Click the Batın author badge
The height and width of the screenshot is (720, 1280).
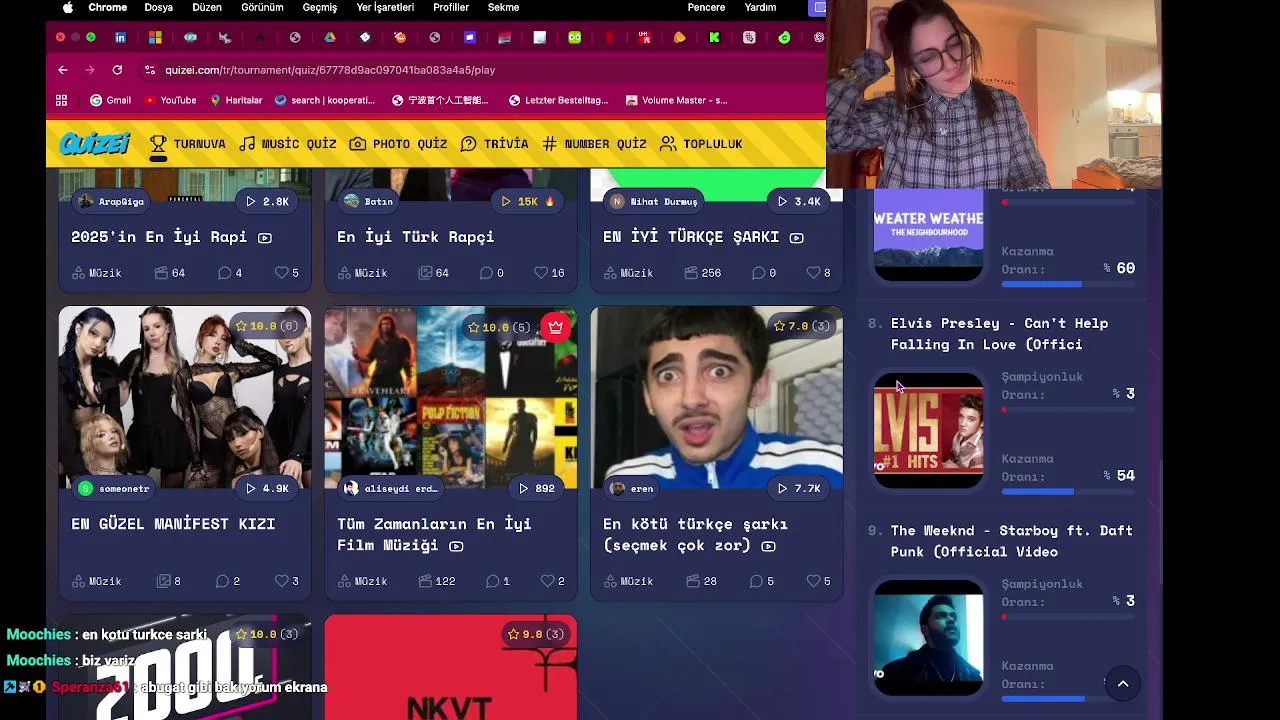368,201
